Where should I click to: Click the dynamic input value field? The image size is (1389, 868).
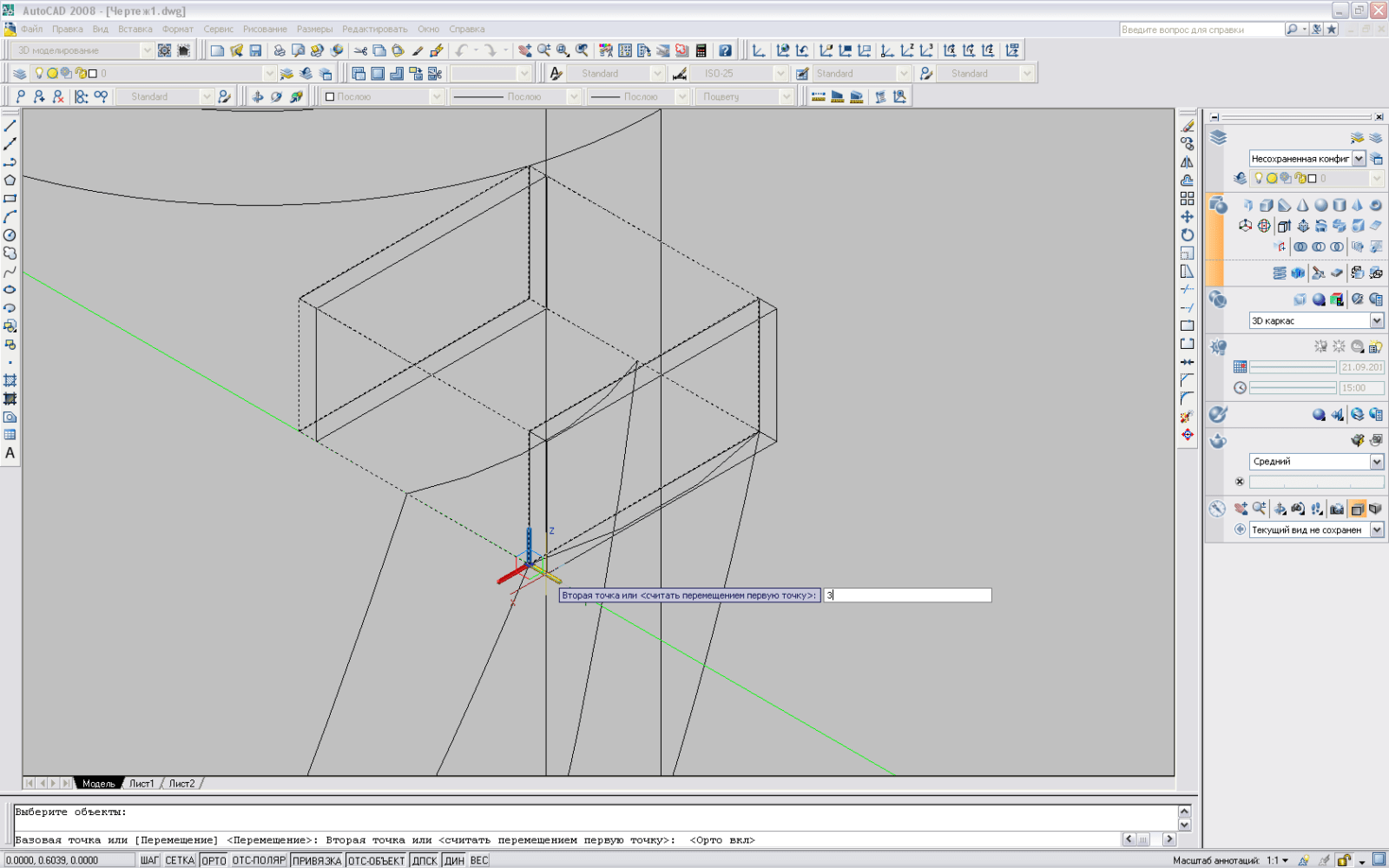pos(907,595)
